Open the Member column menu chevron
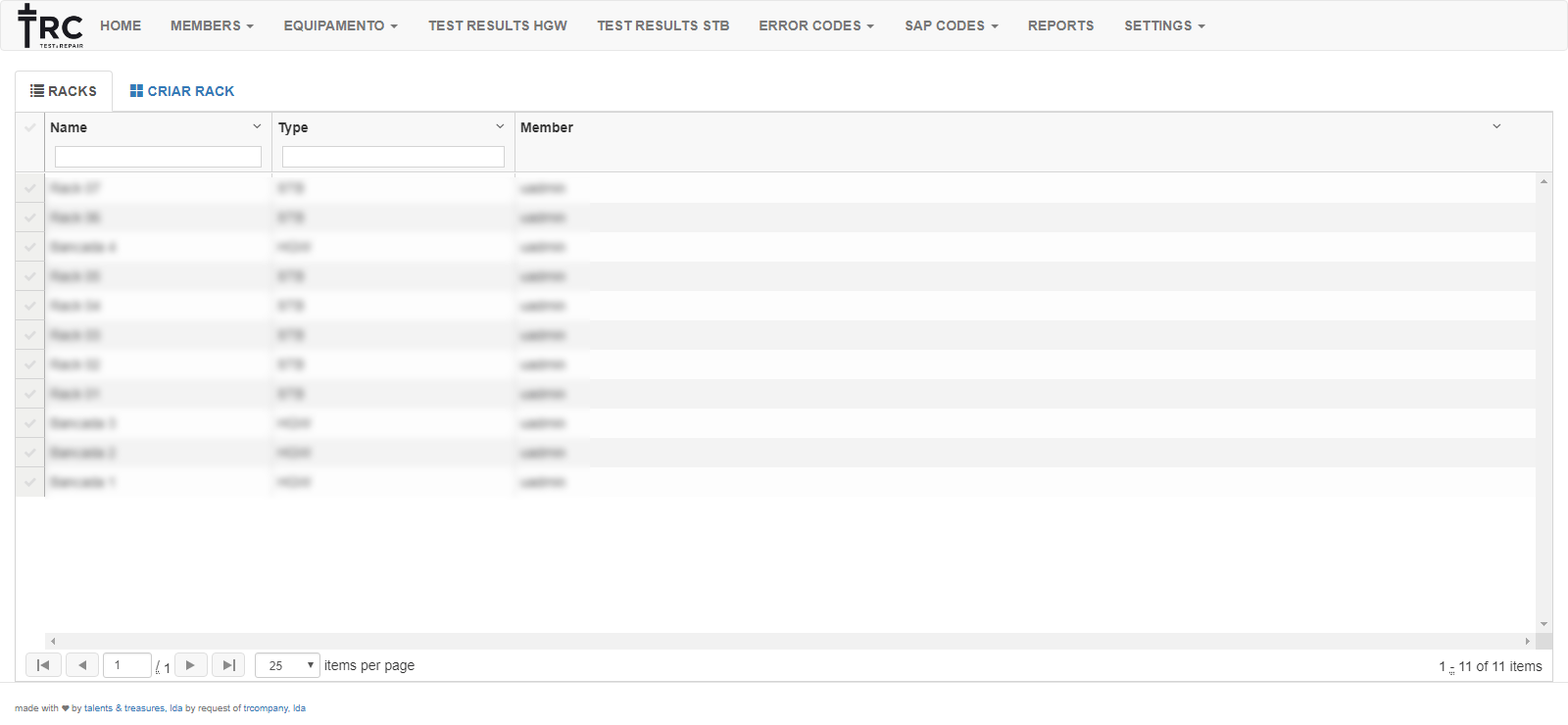1568x725 pixels. pyautogui.click(x=1496, y=126)
